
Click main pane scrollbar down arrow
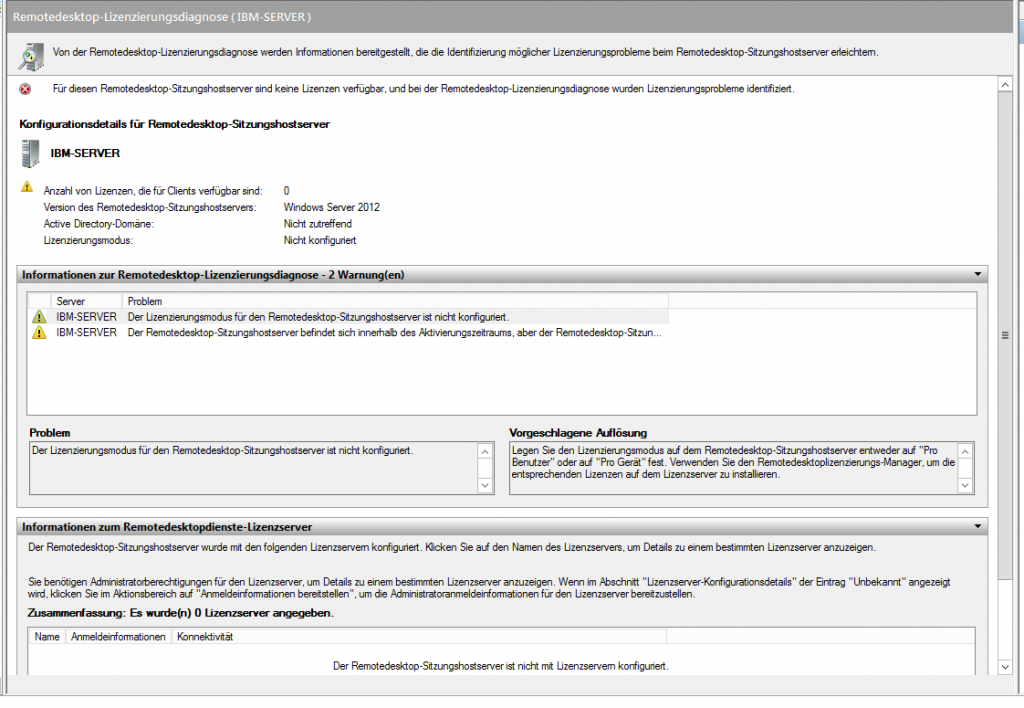coord(1005,667)
